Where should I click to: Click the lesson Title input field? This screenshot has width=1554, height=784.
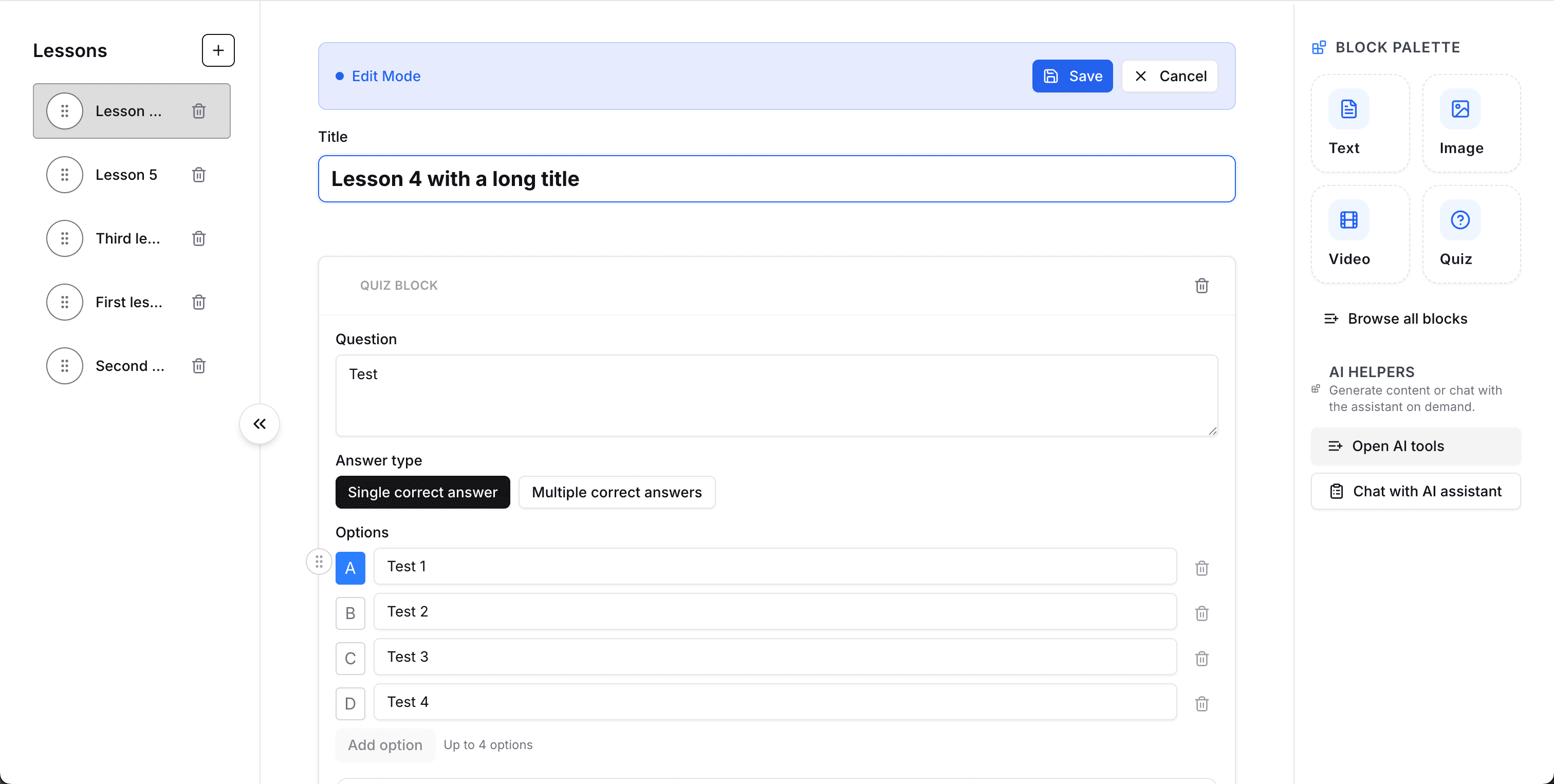776,178
